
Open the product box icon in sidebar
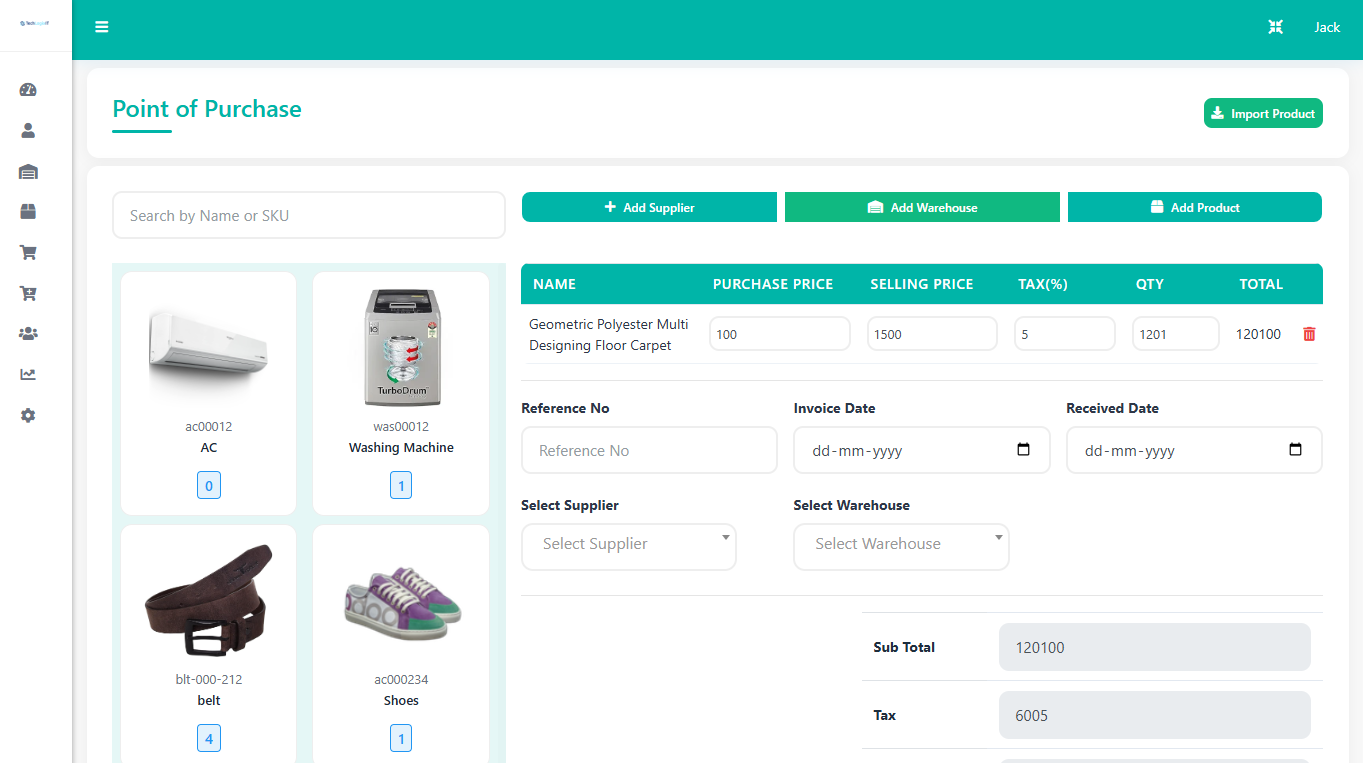click(28, 212)
